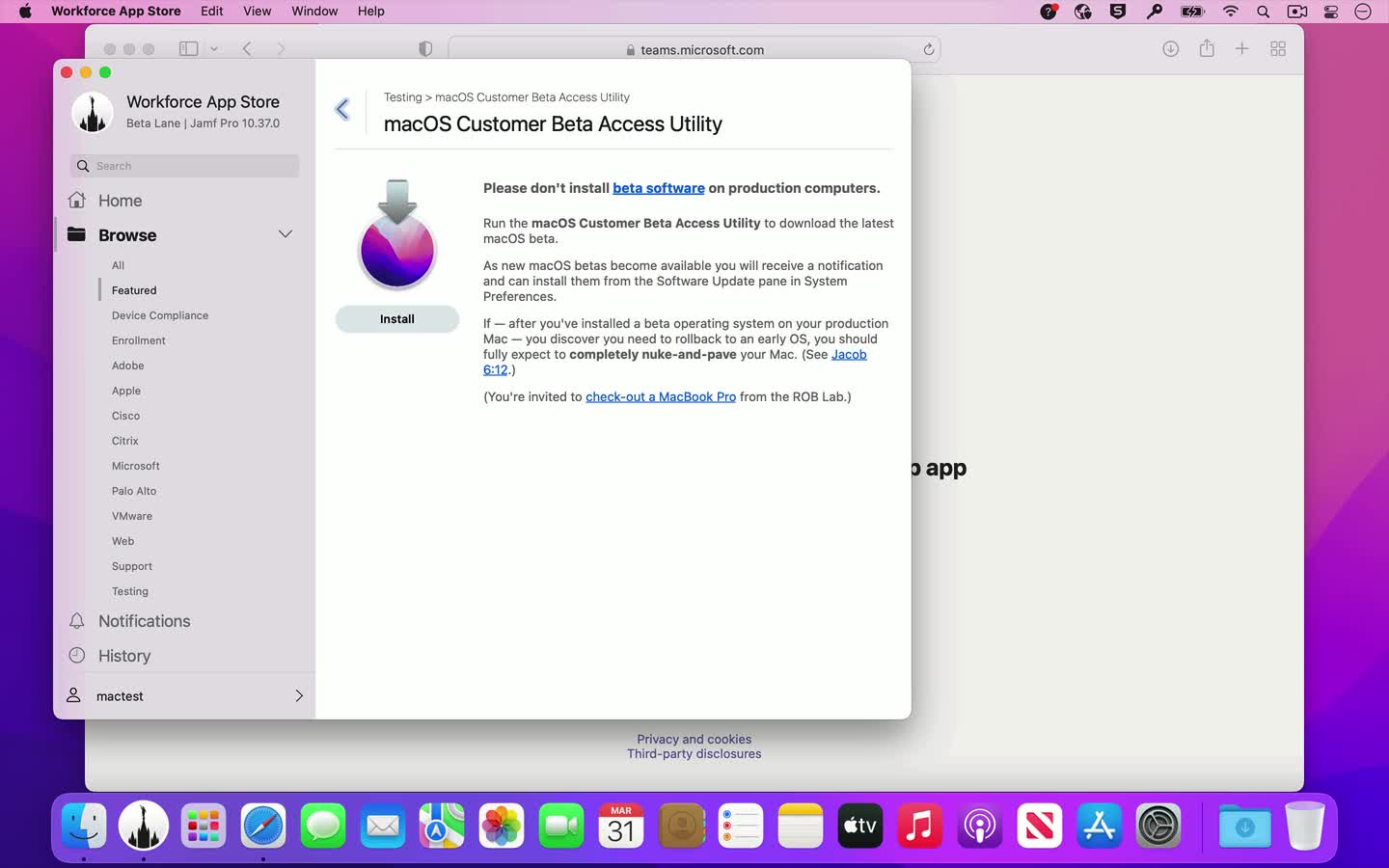Open Safari from the Dock
The image size is (1389, 868).
263,827
